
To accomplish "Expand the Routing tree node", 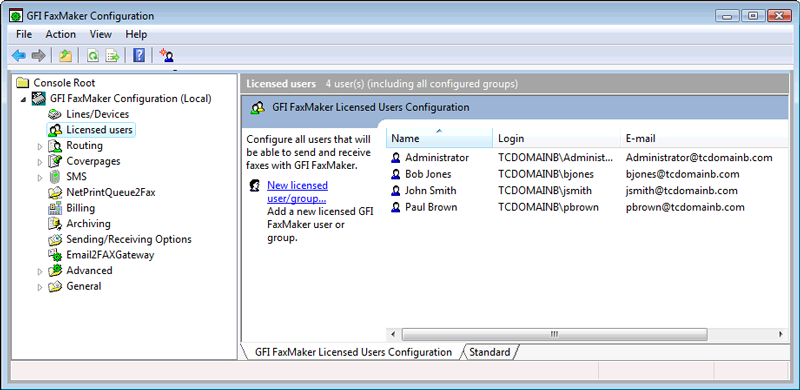I will pyautogui.click(x=40, y=147).
